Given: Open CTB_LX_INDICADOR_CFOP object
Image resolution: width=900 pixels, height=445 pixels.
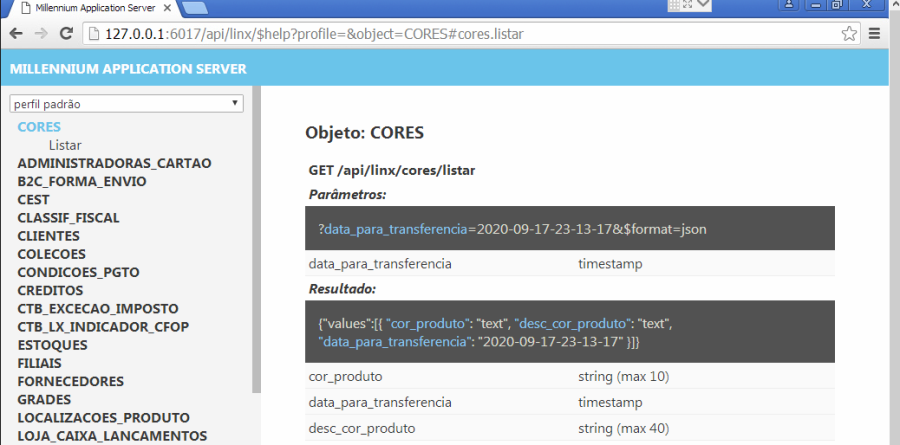Looking at the screenshot, I should tap(103, 327).
